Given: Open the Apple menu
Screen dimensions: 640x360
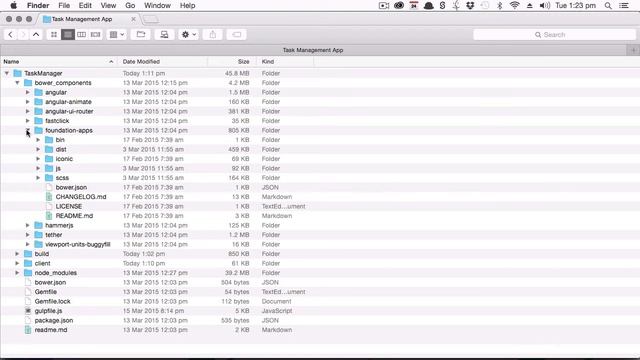Looking at the screenshot, I should click(x=13, y=6).
